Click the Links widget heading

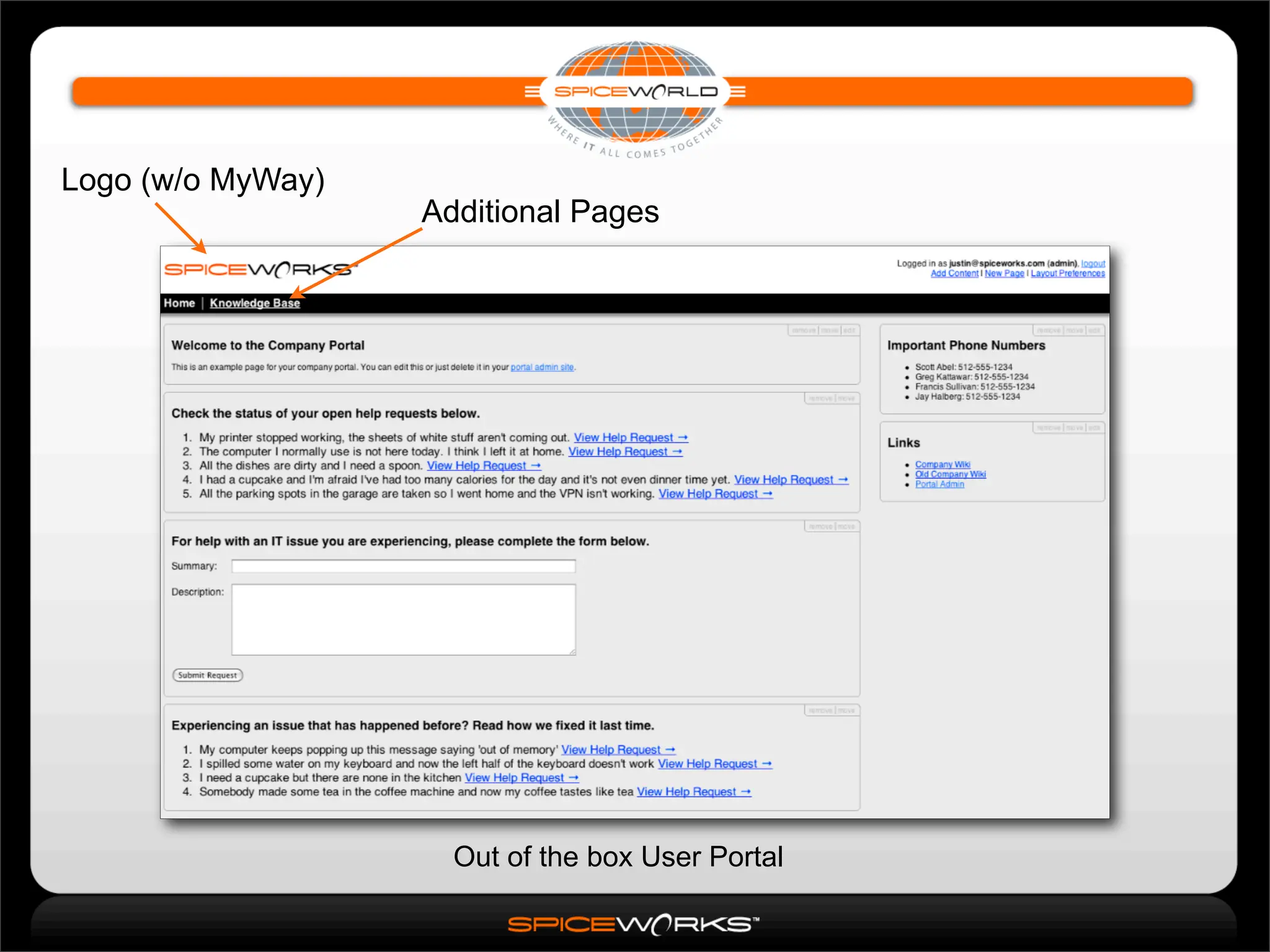904,443
